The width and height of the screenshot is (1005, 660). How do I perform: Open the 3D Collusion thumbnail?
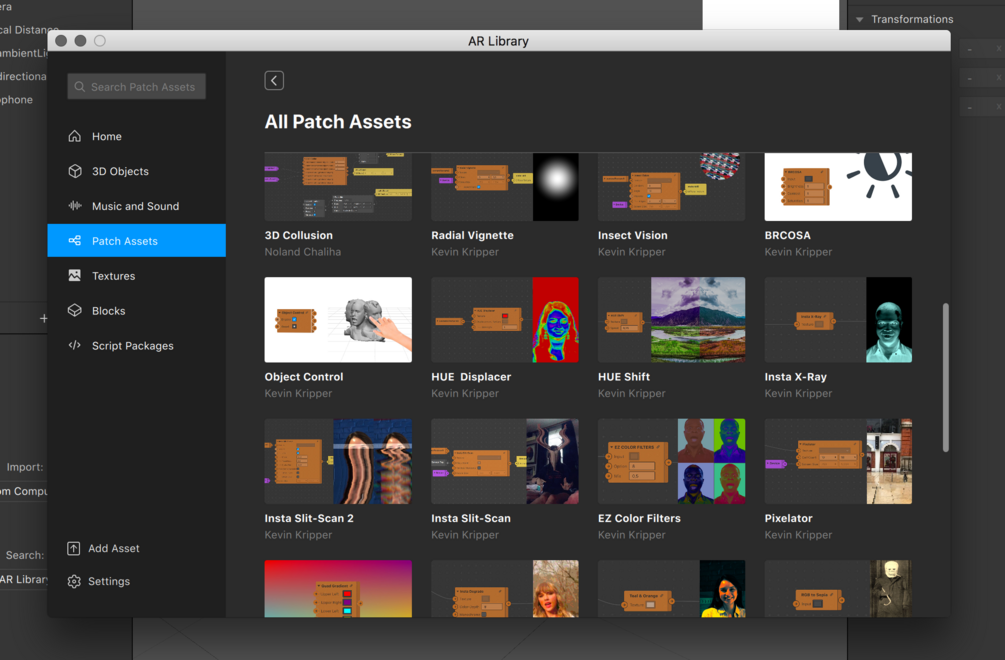coord(338,186)
